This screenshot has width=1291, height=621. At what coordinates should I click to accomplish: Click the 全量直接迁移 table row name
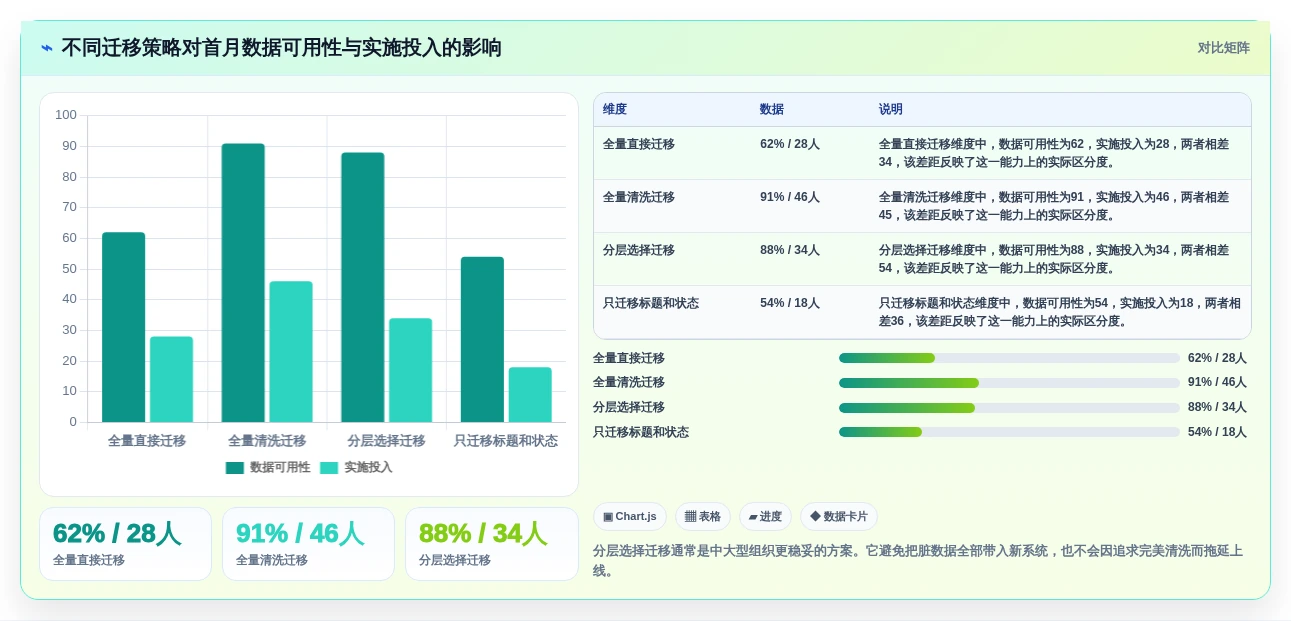pyautogui.click(x=639, y=144)
